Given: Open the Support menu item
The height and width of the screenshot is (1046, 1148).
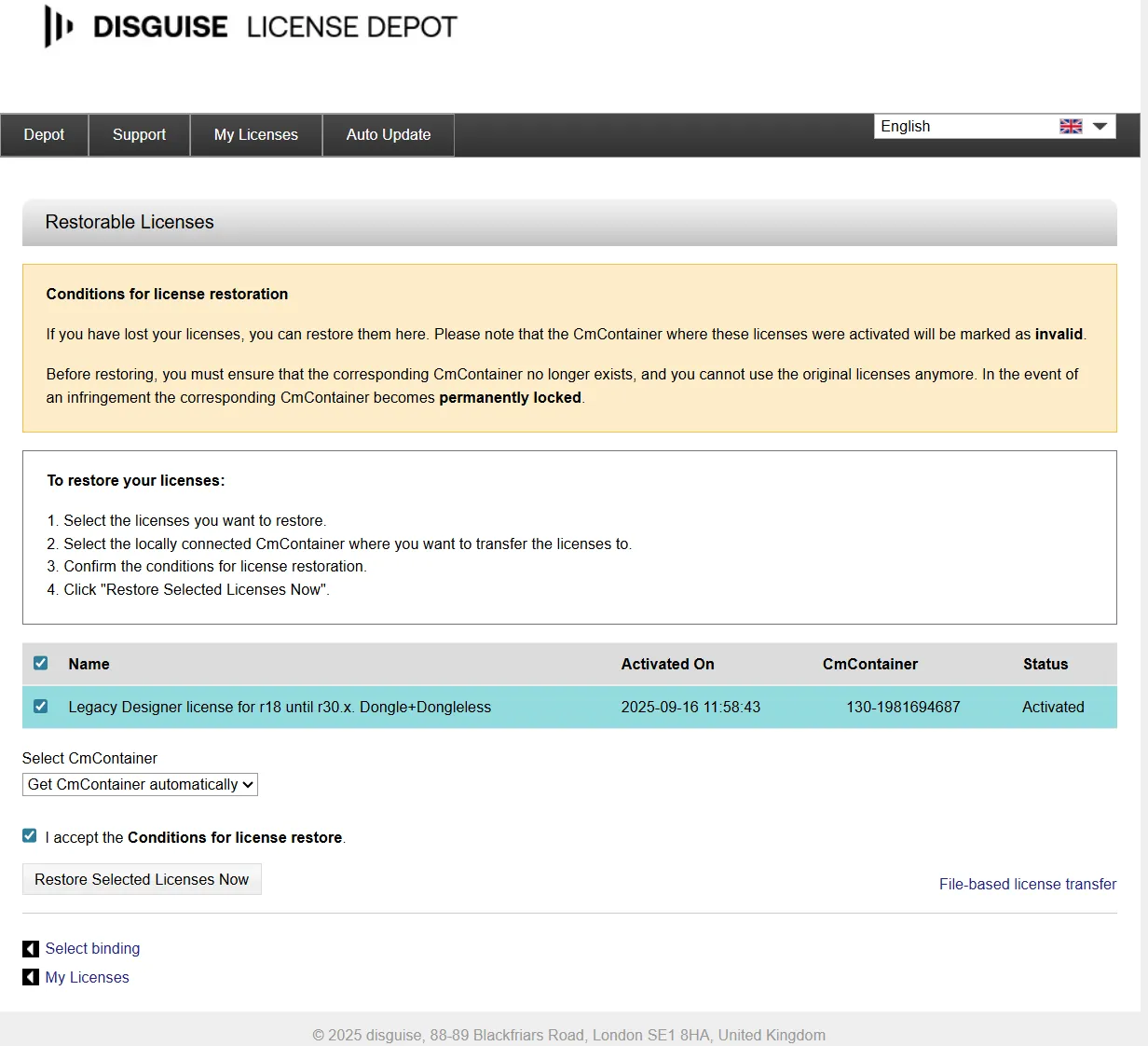Looking at the screenshot, I should 139,134.
